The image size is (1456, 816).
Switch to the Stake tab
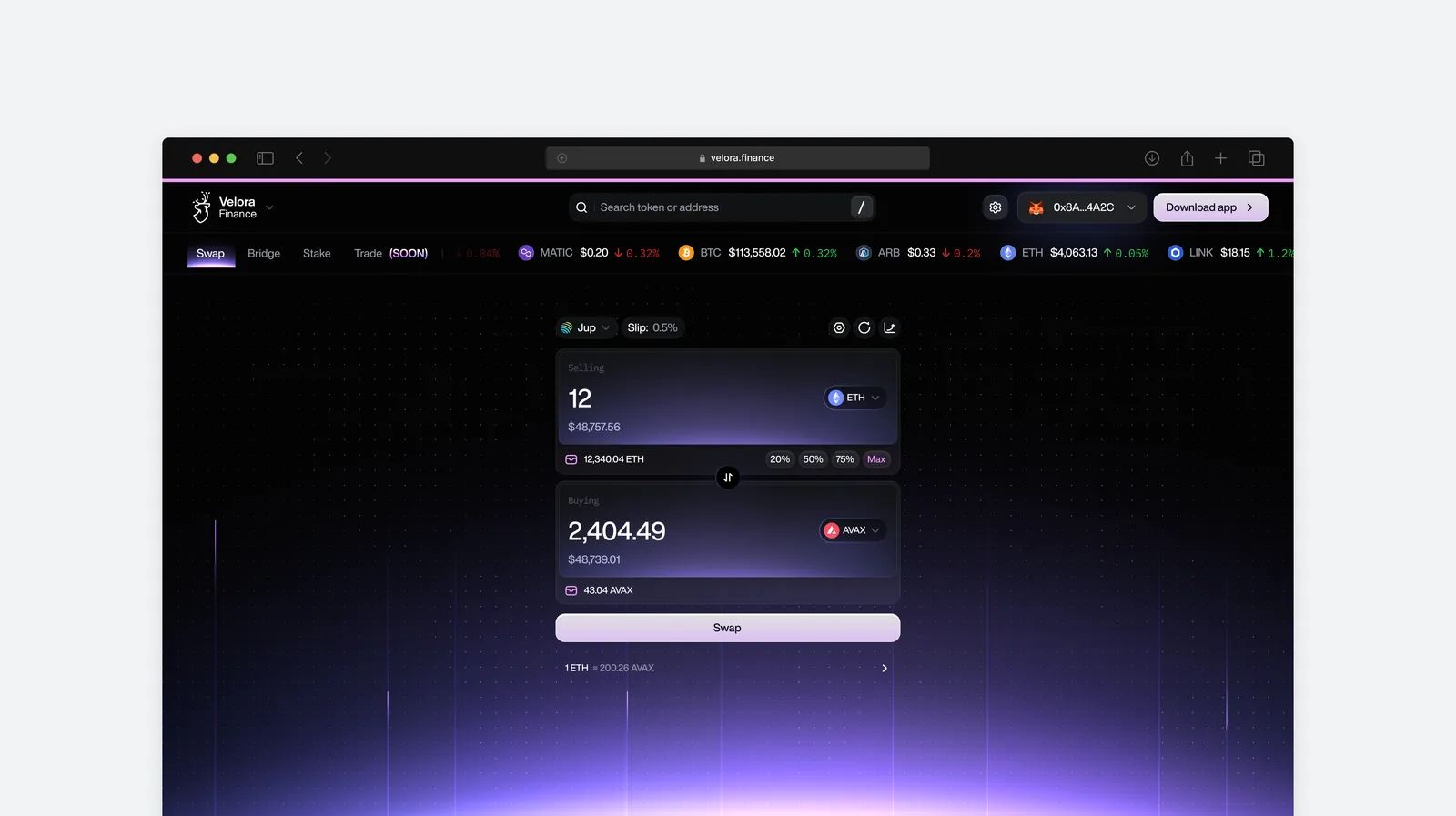coord(317,254)
